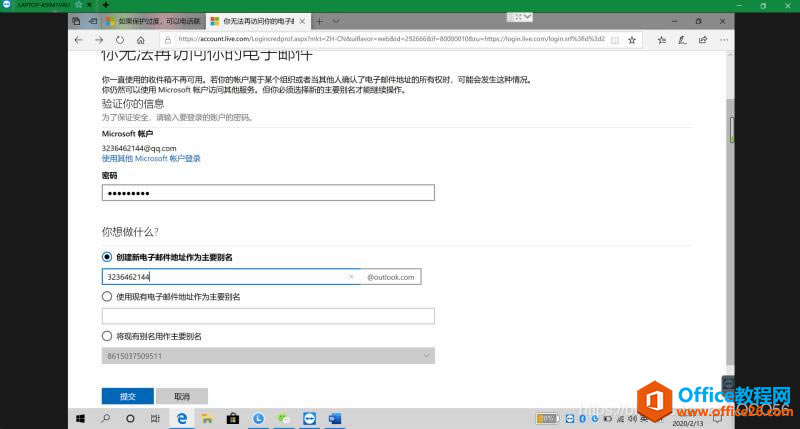The image size is (800, 429).
Task: Click the page vertical scrollbar
Action: (731, 232)
